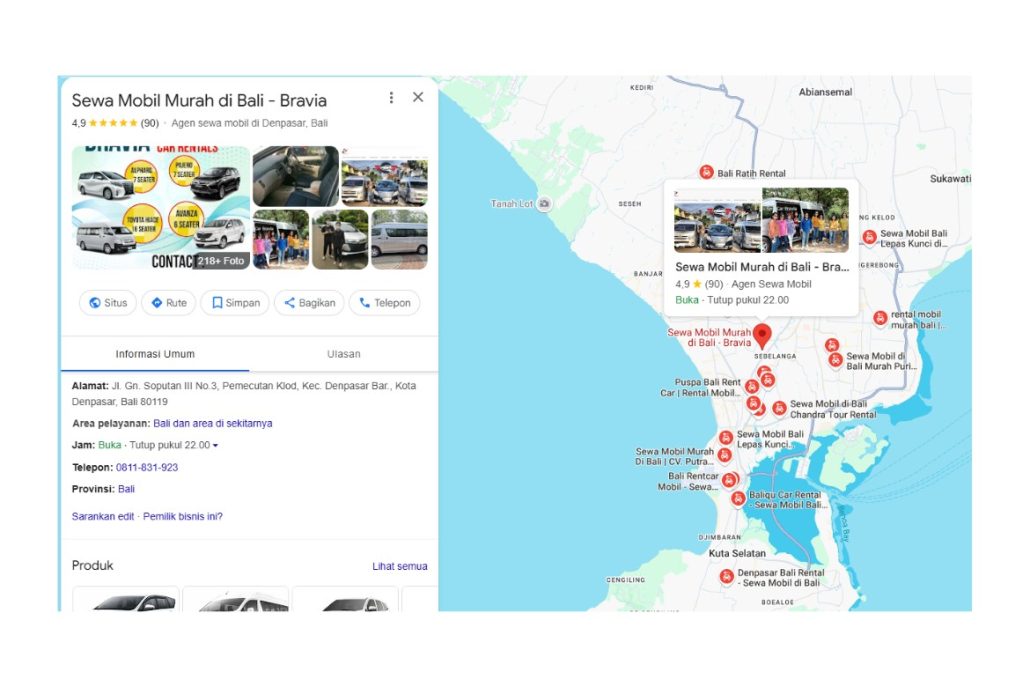Expand opening hours dropdown arrow
Image resolution: width=1030 pixels, height=687 pixels.
coord(215,446)
